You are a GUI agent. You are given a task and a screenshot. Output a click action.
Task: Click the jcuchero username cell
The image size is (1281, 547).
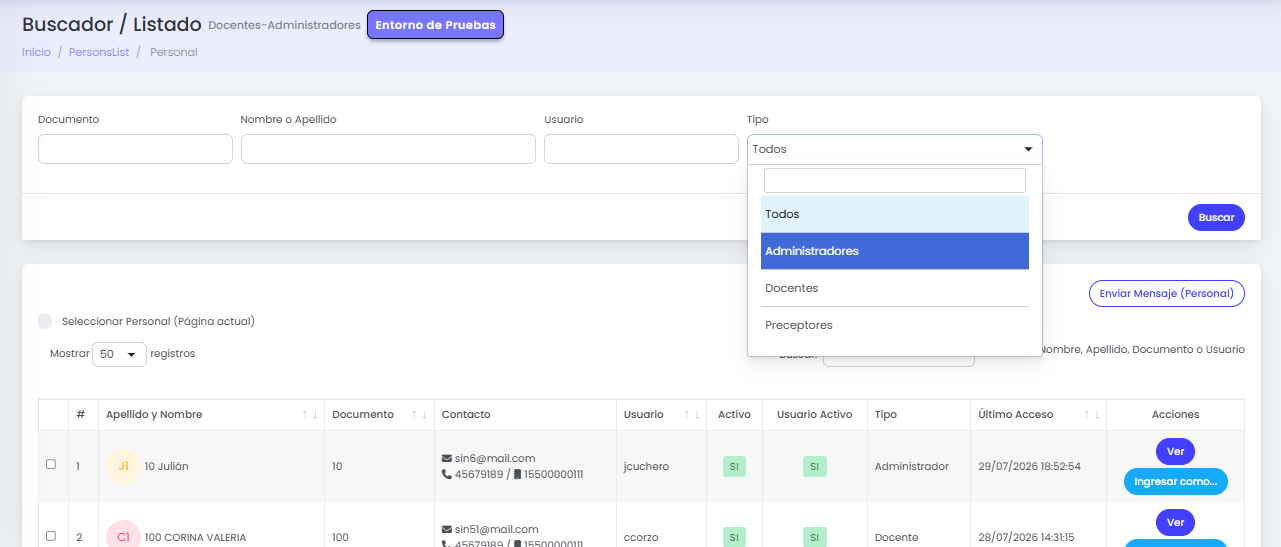click(x=646, y=466)
